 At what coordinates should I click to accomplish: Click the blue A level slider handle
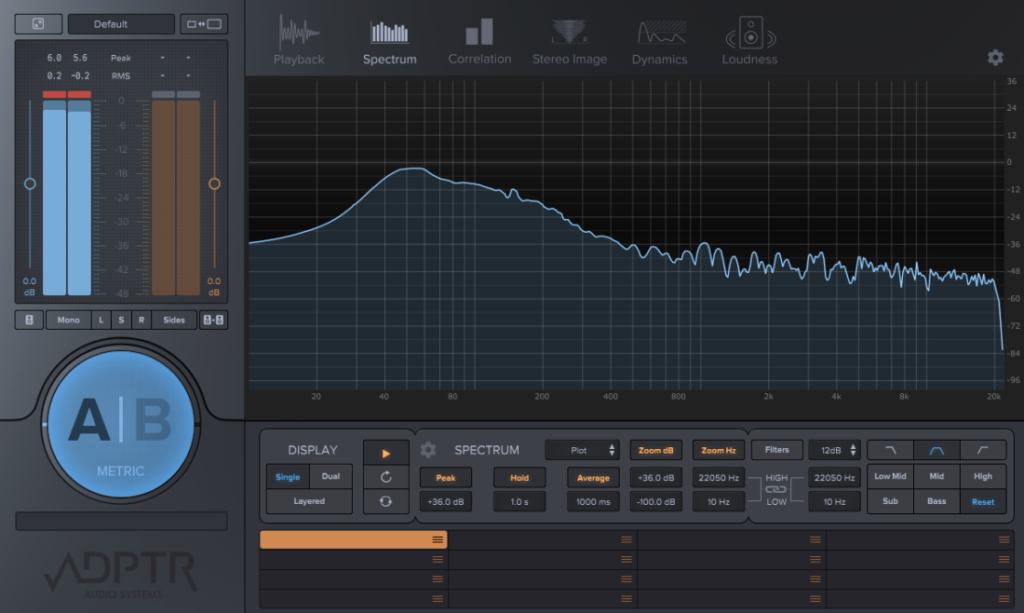click(x=30, y=184)
